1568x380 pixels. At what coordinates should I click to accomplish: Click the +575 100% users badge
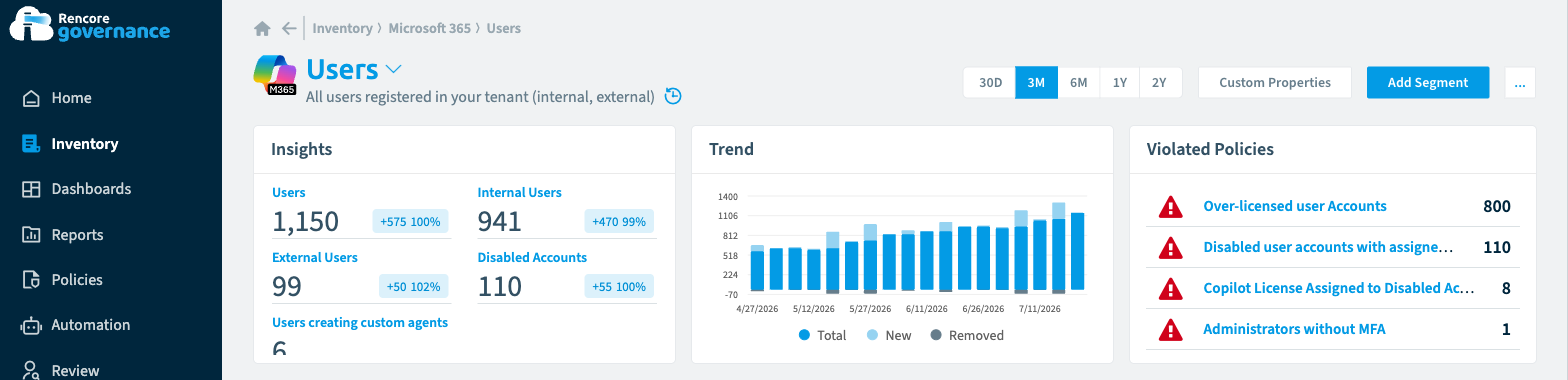point(411,222)
